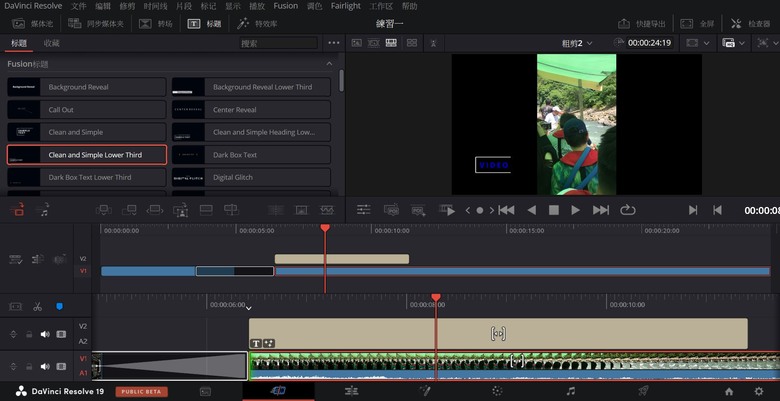780x401 pixels.
Task: Open the 检查器 inspector panel
Action: 750,23
